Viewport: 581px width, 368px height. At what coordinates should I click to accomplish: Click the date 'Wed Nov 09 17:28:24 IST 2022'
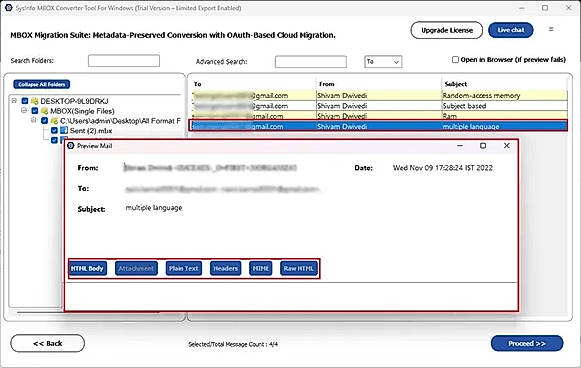tap(443, 168)
